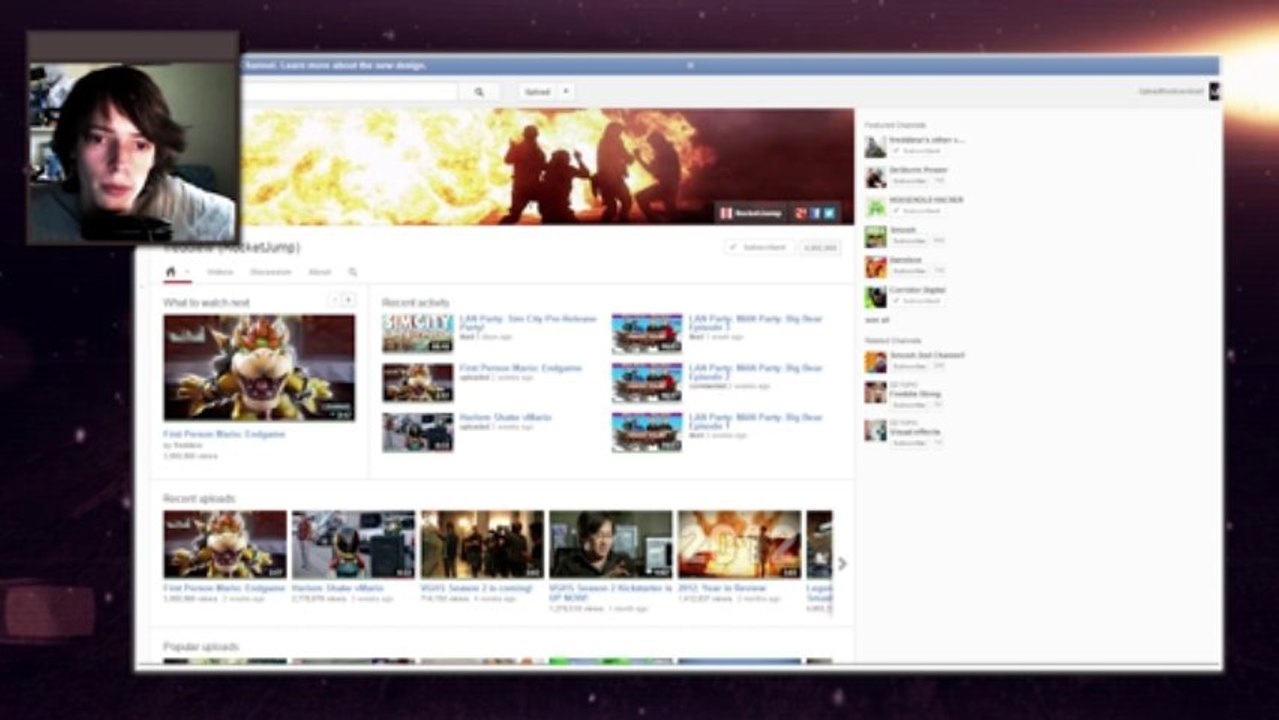The image size is (1279, 720).
Task: Open LAN Party Big Bear Episode 3 link
Action: point(755,323)
